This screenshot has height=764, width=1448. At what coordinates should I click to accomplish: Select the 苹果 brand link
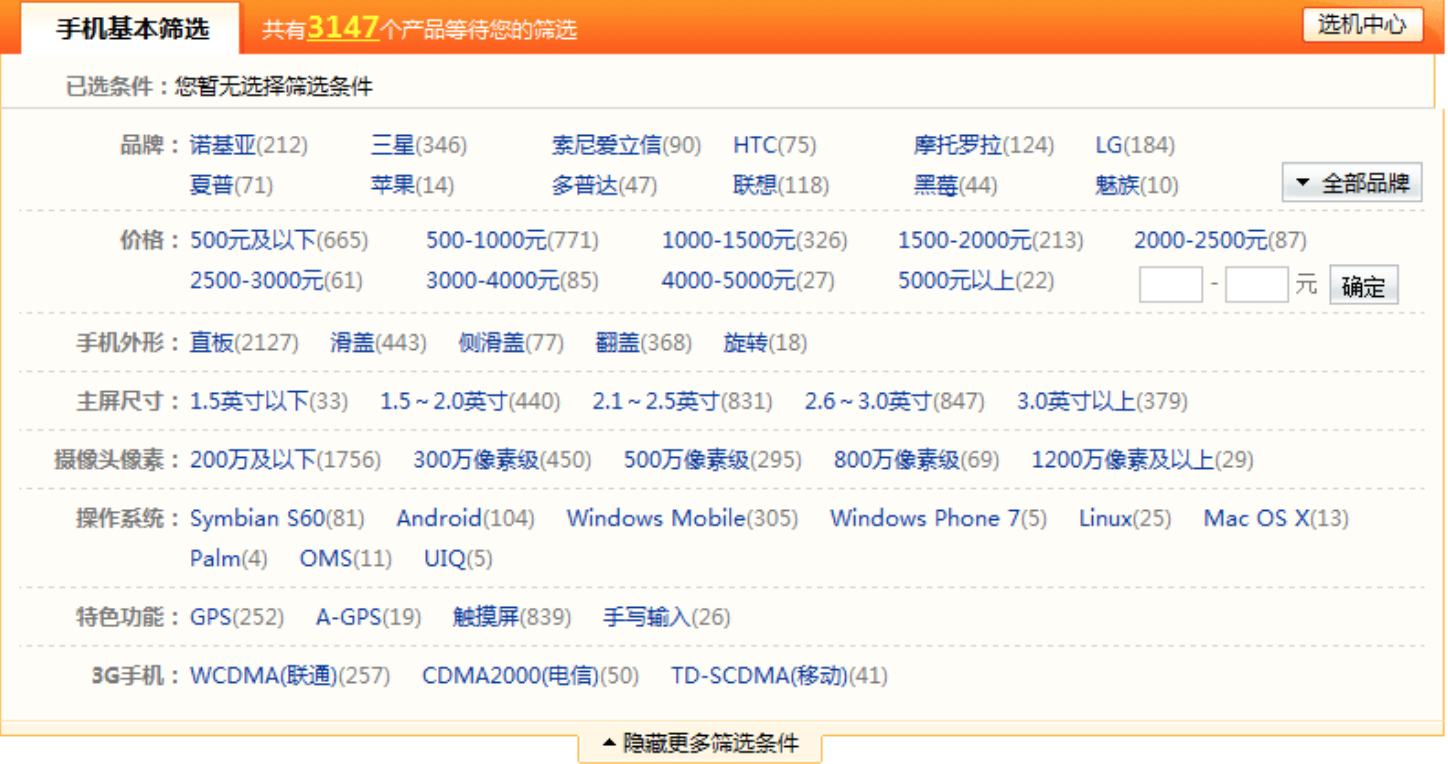point(392,186)
